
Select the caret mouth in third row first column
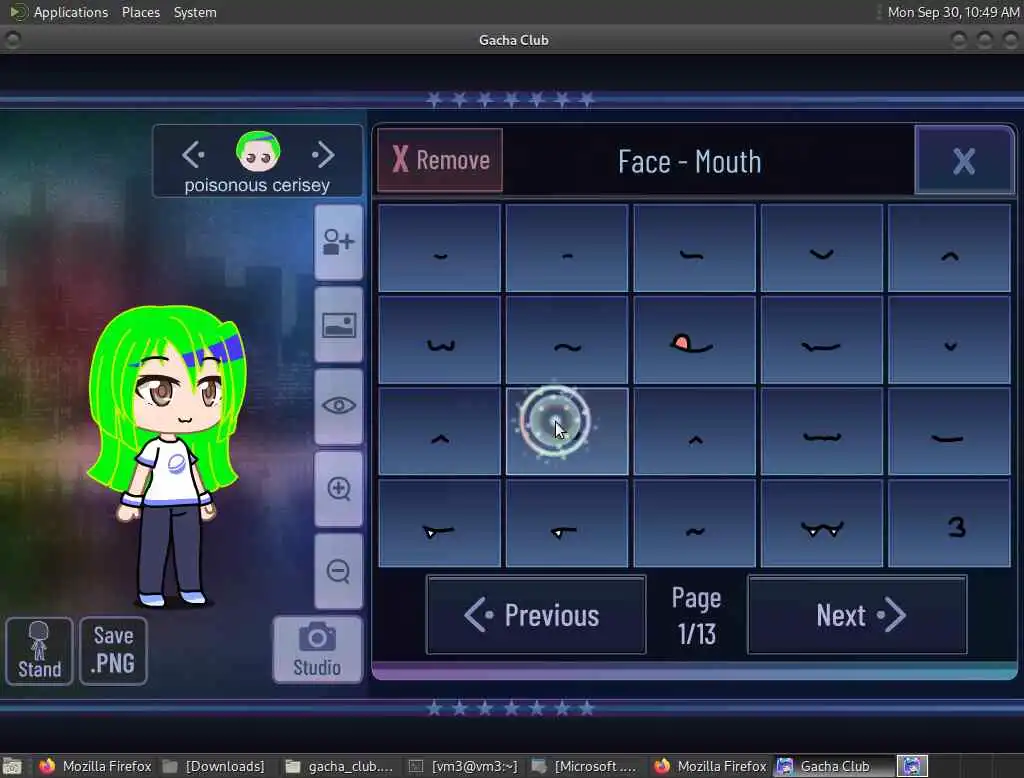[440, 431]
